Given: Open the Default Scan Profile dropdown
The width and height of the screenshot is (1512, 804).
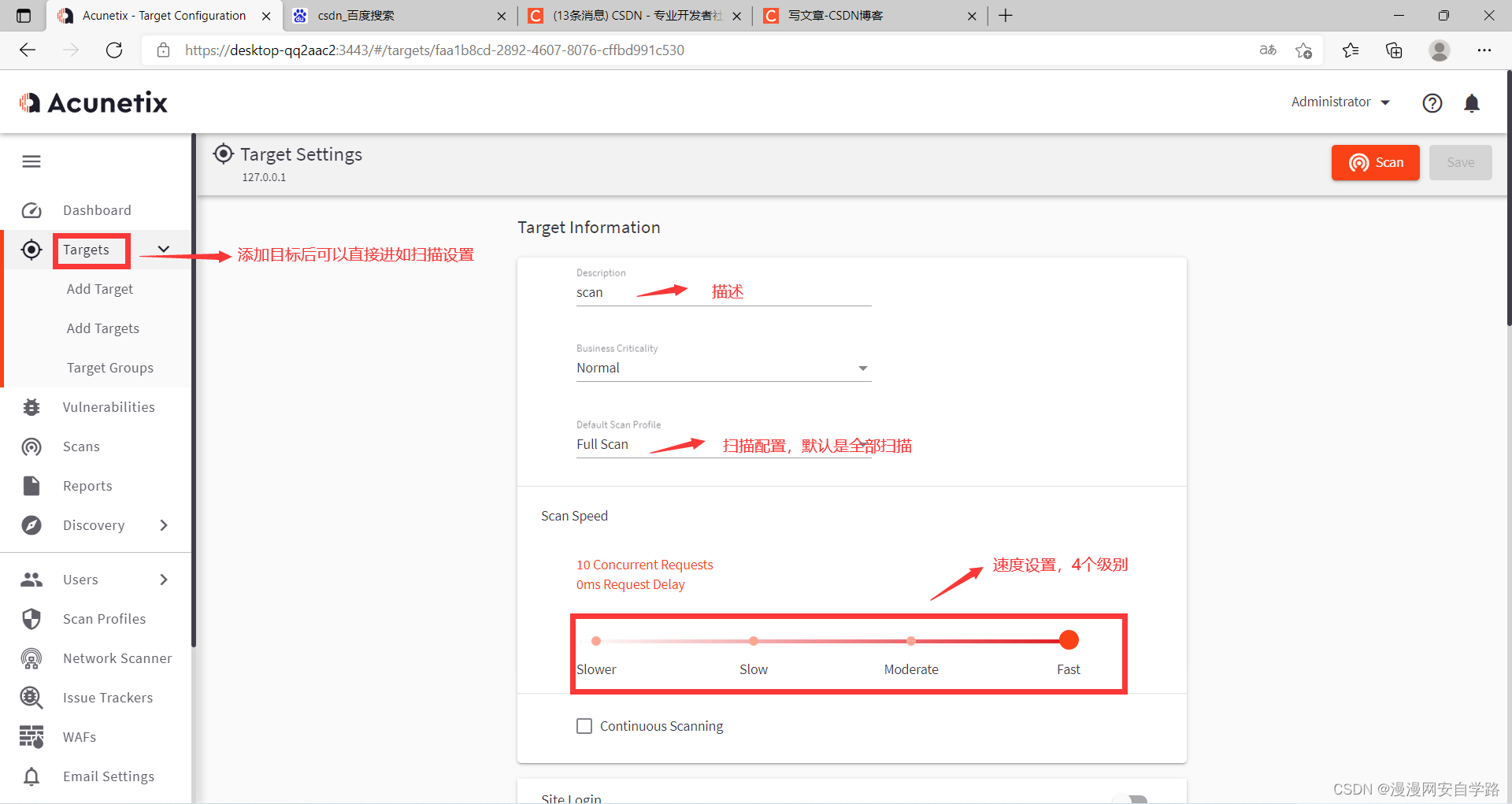Looking at the screenshot, I should (724, 445).
